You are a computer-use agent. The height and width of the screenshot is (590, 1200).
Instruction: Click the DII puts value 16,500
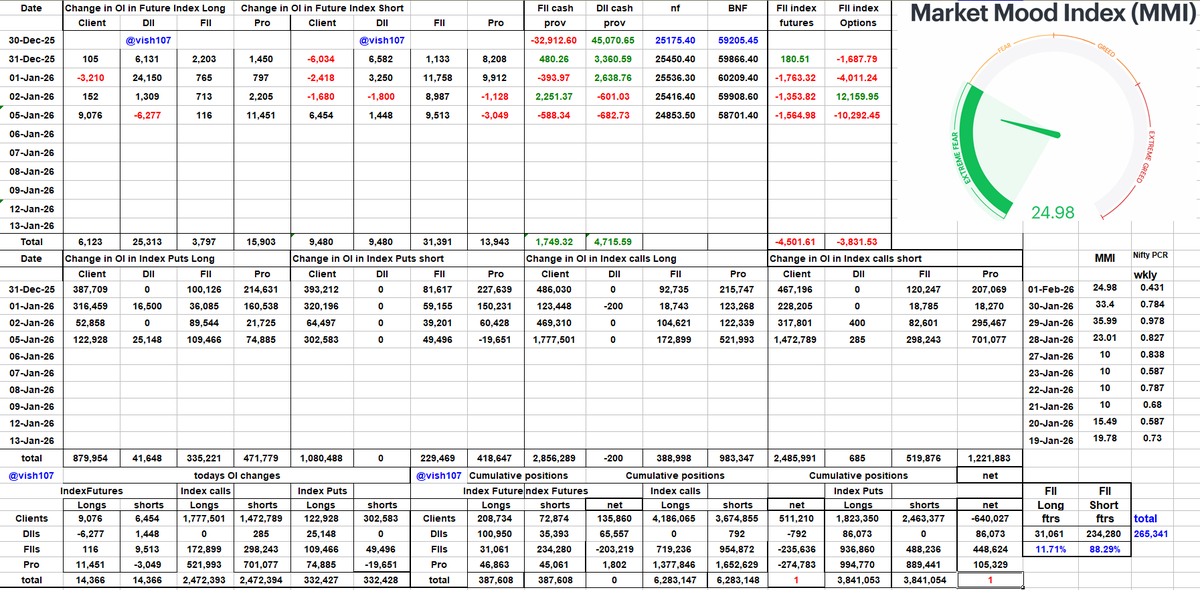coord(148,308)
